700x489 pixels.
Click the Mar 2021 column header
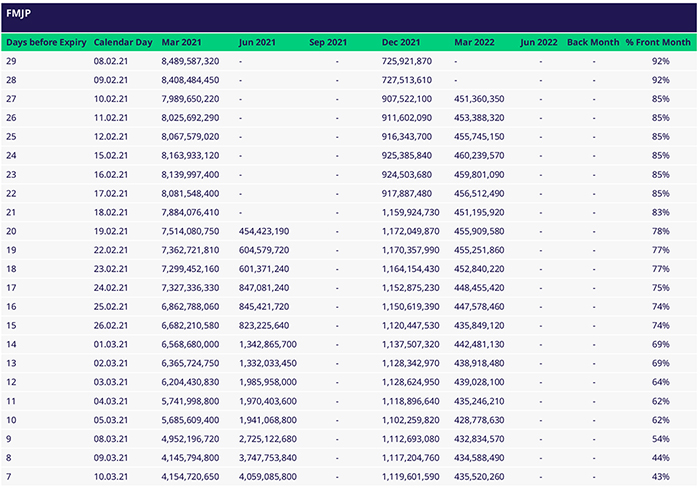(181, 43)
